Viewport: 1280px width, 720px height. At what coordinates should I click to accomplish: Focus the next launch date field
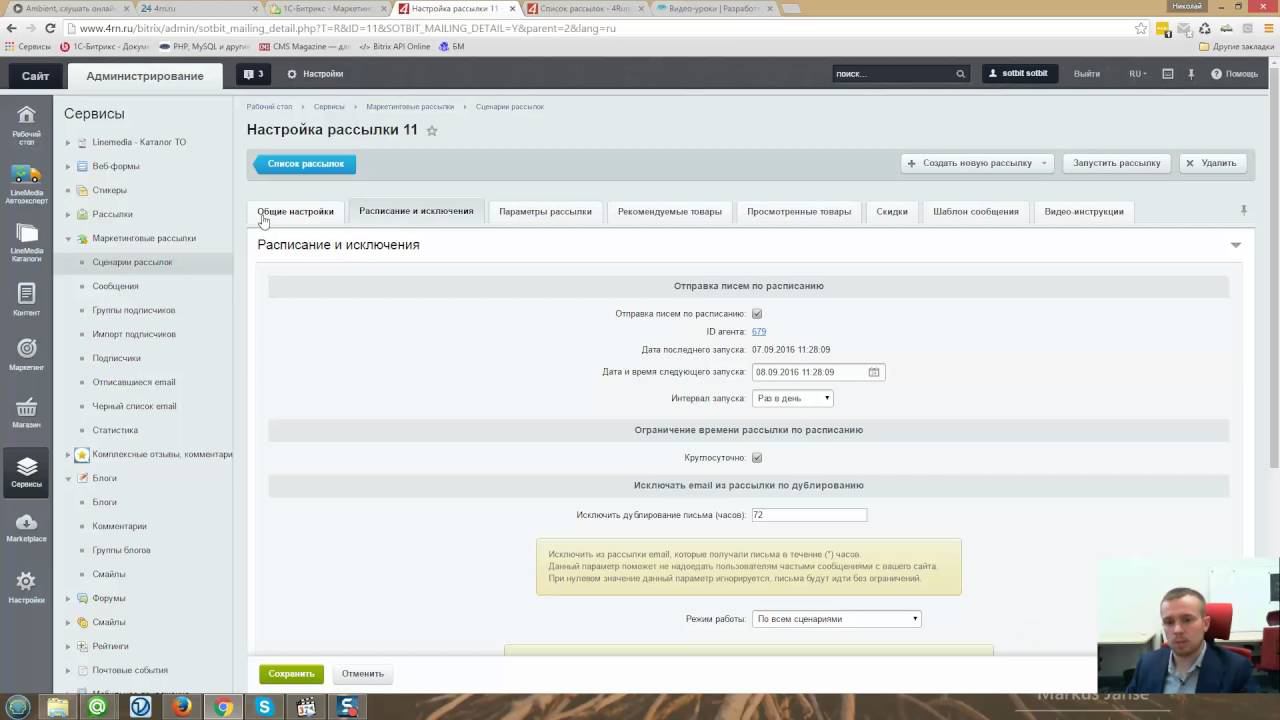point(809,372)
